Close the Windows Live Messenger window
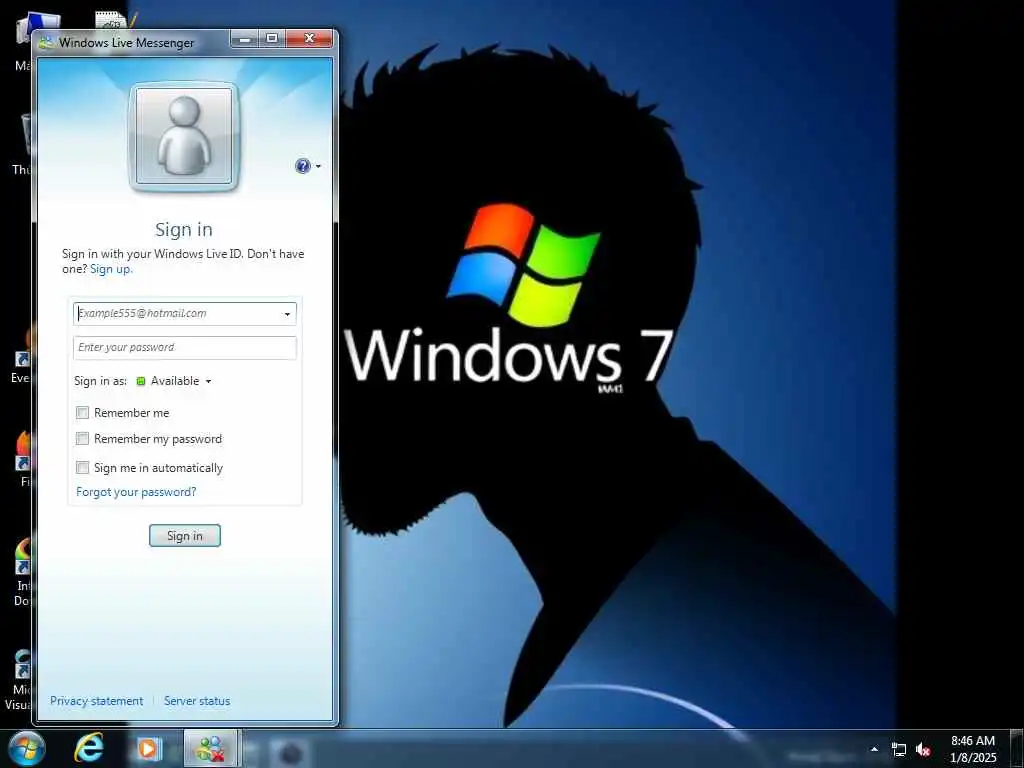The height and width of the screenshot is (768, 1024). point(310,39)
